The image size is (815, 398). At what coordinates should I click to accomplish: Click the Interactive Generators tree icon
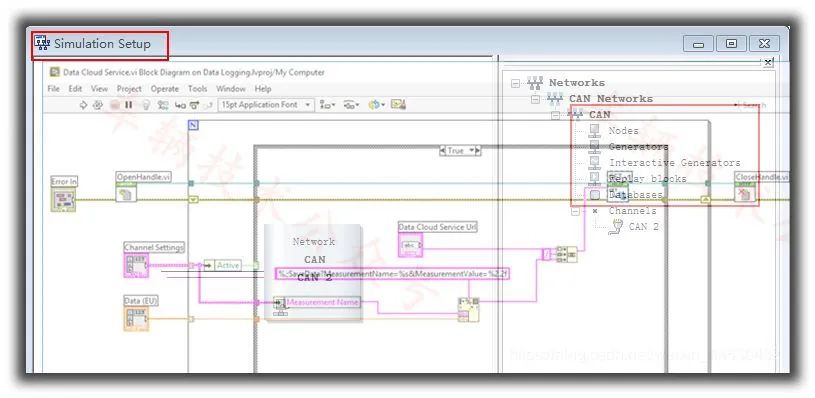595,163
